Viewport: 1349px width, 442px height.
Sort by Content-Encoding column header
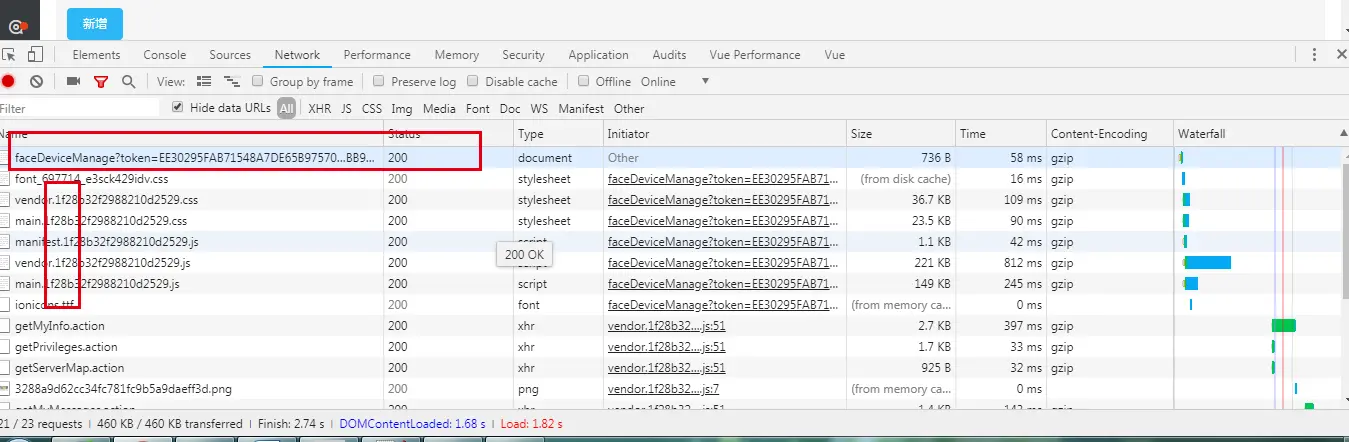[x=1109, y=133]
